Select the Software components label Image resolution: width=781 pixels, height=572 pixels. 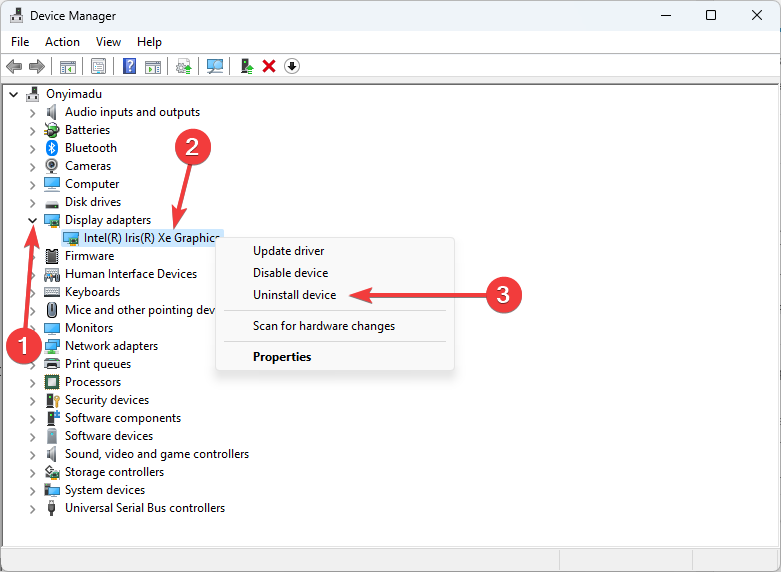click(123, 418)
